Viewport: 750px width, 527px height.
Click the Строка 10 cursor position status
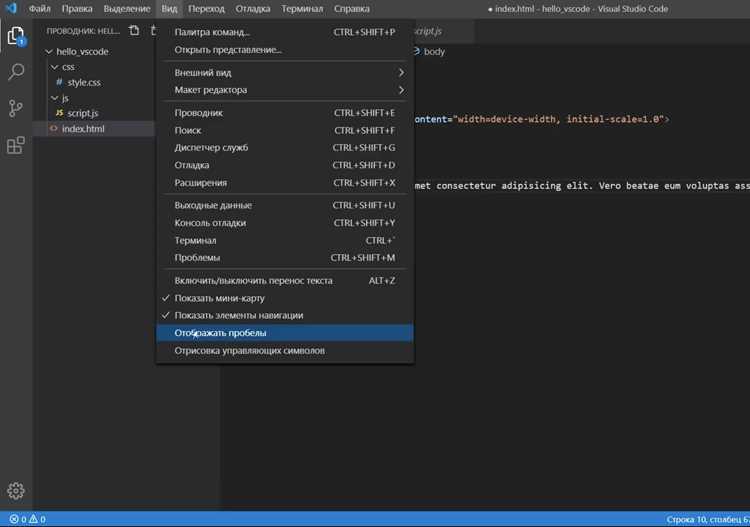tap(708, 519)
